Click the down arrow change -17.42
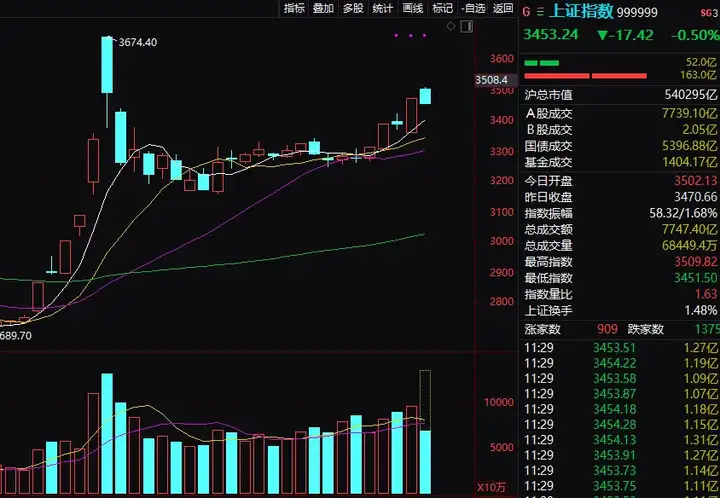The height and width of the screenshot is (498, 720). [x=625, y=35]
